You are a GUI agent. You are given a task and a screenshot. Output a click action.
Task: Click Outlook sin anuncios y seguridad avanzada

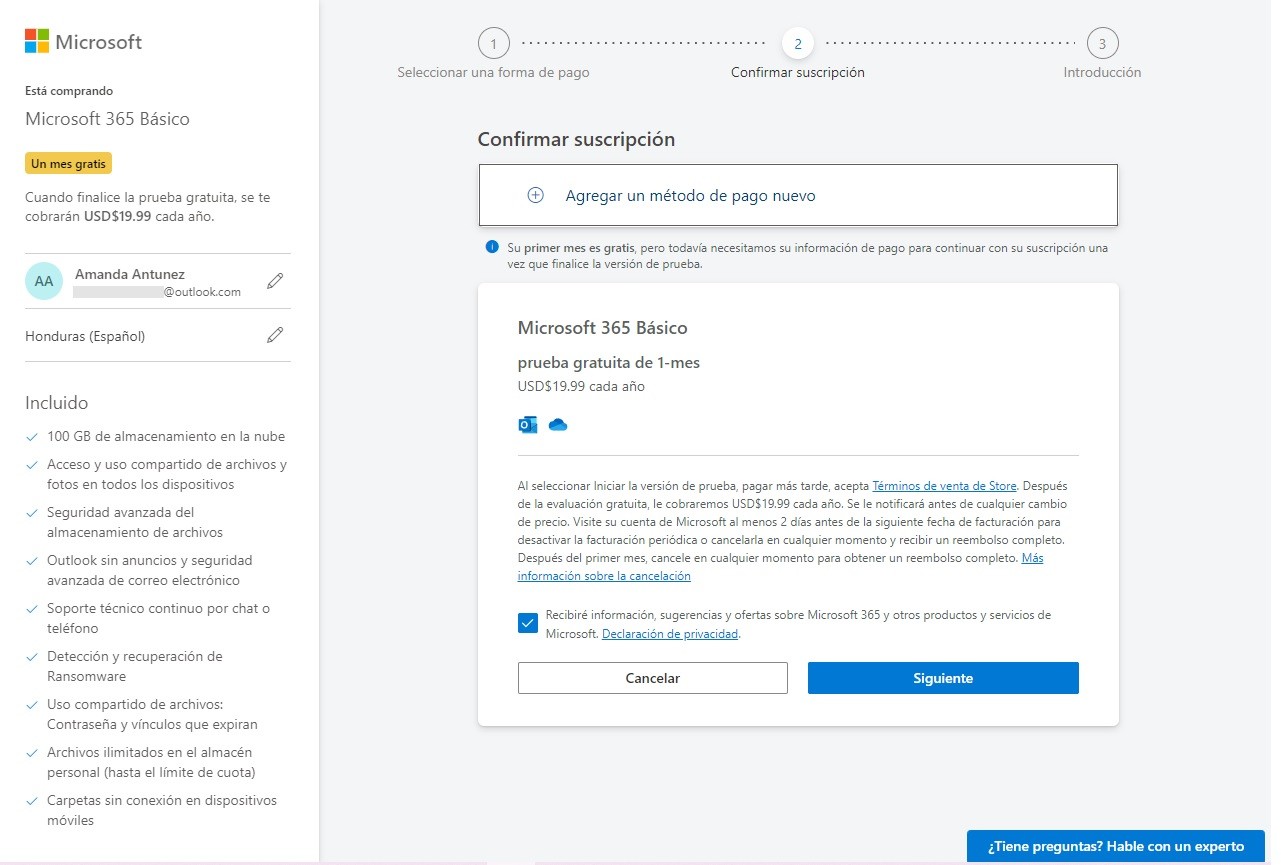point(150,571)
